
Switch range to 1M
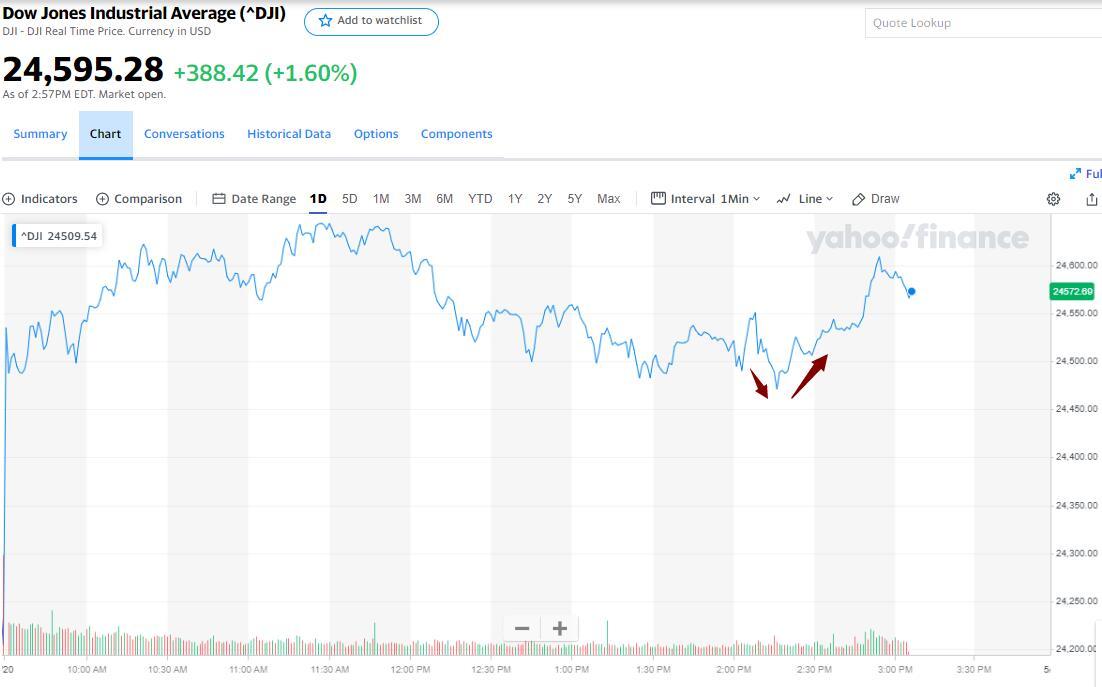coord(381,199)
